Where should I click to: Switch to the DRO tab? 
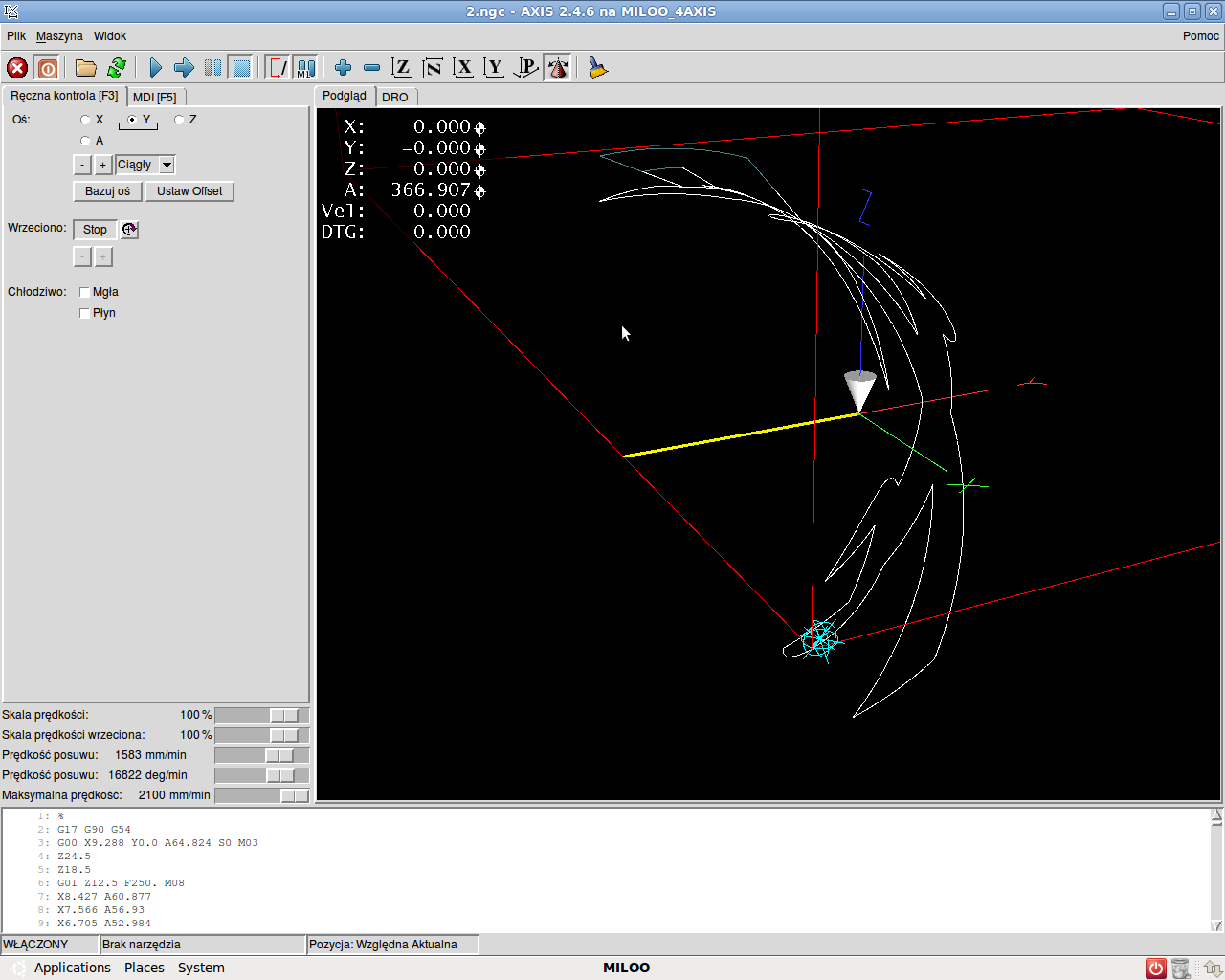(x=395, y=98)
